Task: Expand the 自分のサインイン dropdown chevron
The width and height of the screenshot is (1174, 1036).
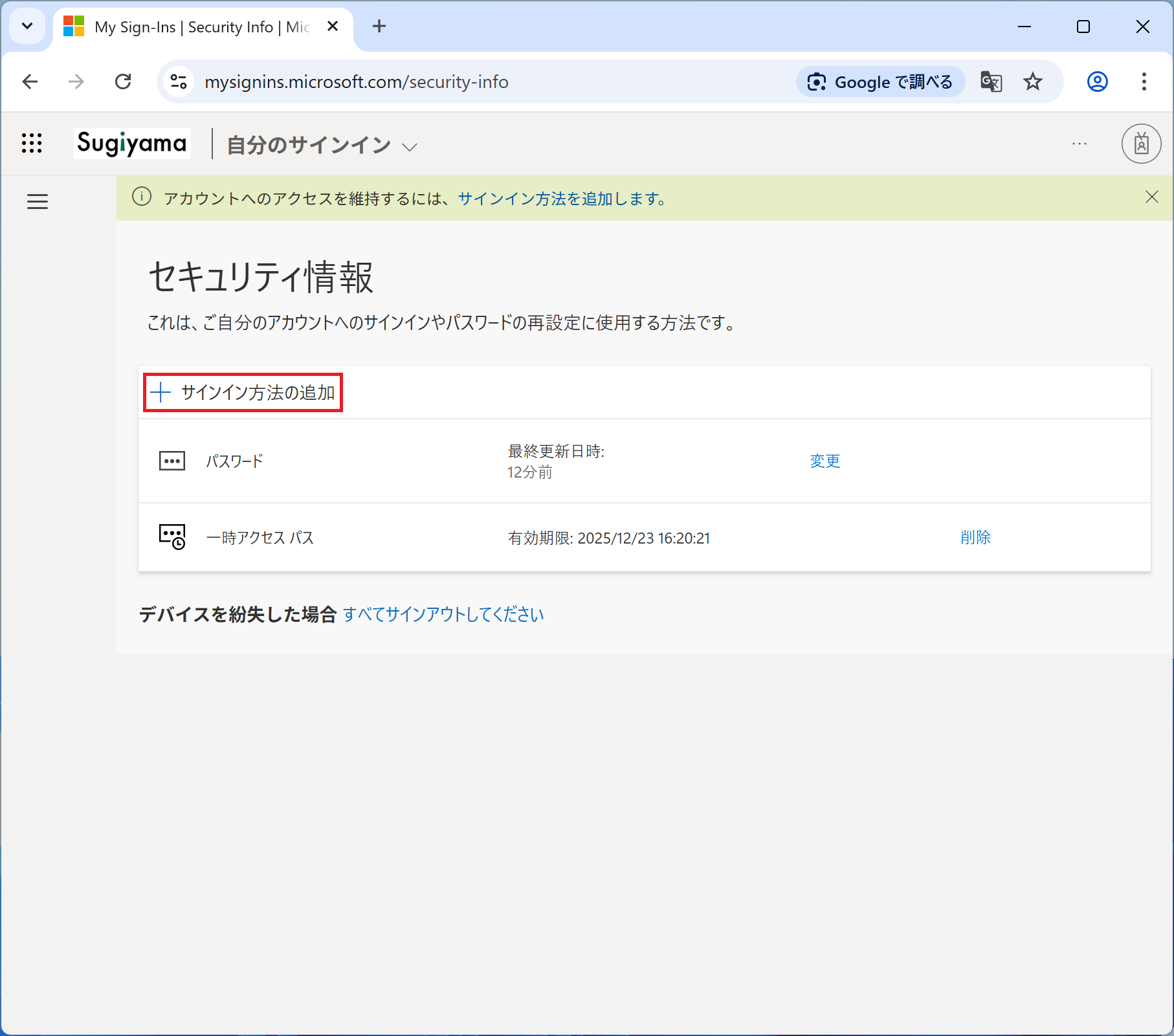Action: pyautogui.click(x=409, y=147)
